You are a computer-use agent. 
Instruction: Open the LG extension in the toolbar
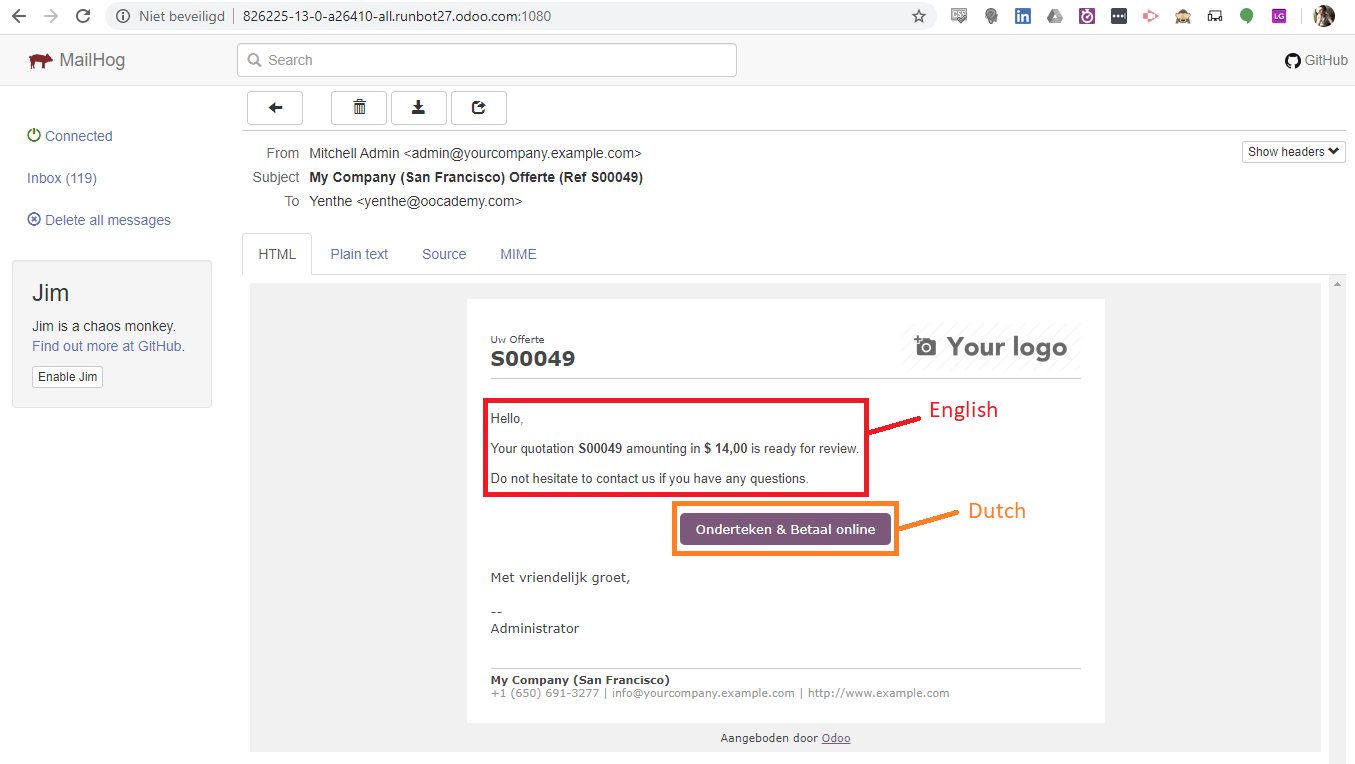click(1278, 15)
